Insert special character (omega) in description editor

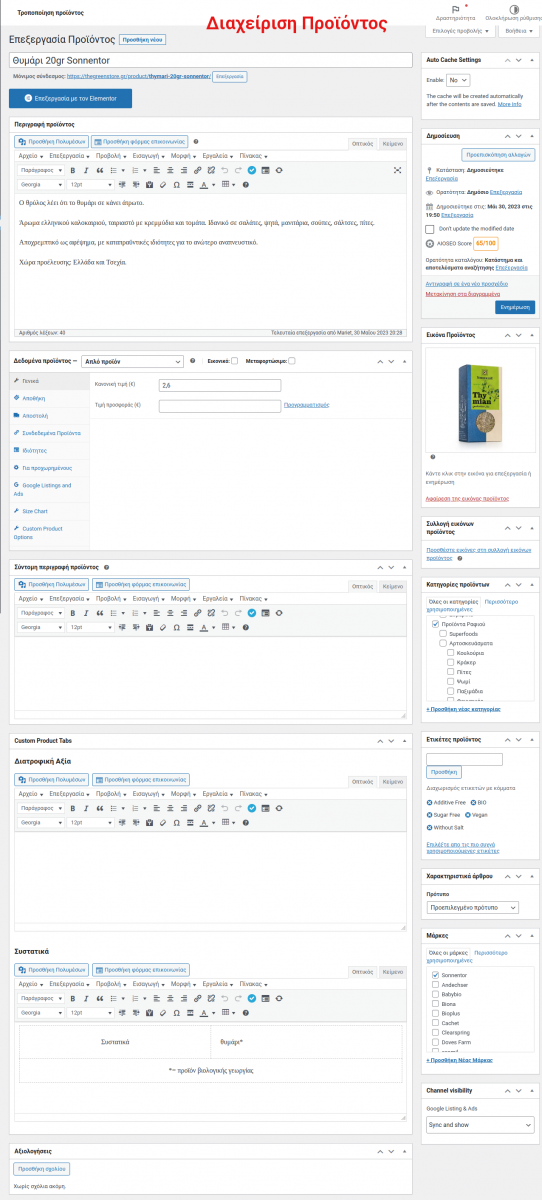pos(176,184)
